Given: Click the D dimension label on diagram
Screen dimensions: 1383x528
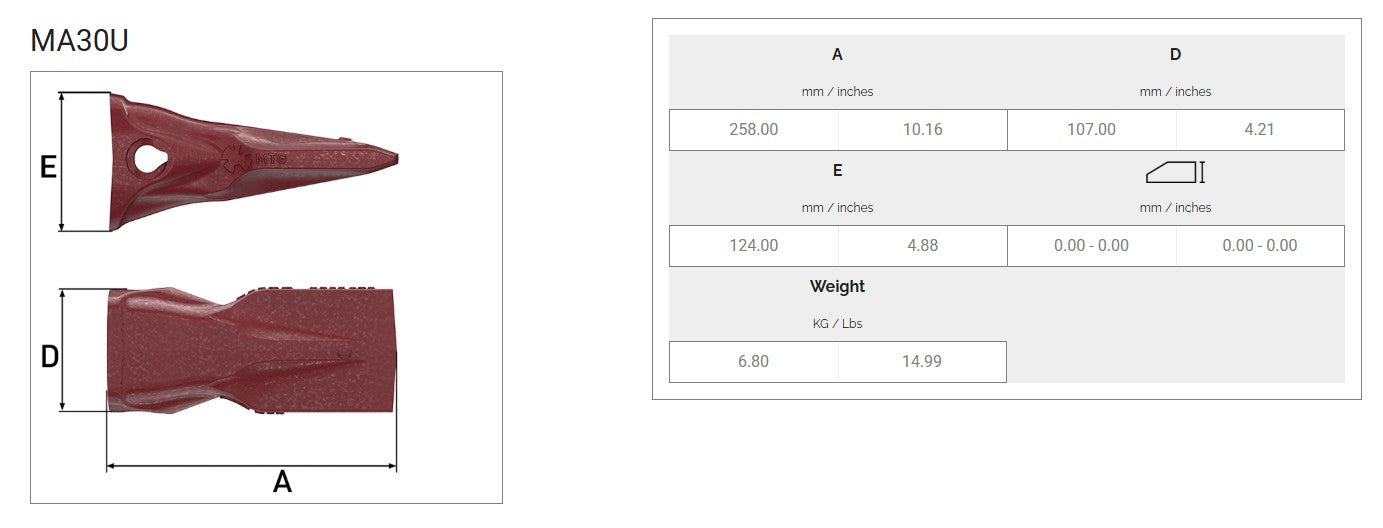Looking at the screenshot, I should 49,356.
